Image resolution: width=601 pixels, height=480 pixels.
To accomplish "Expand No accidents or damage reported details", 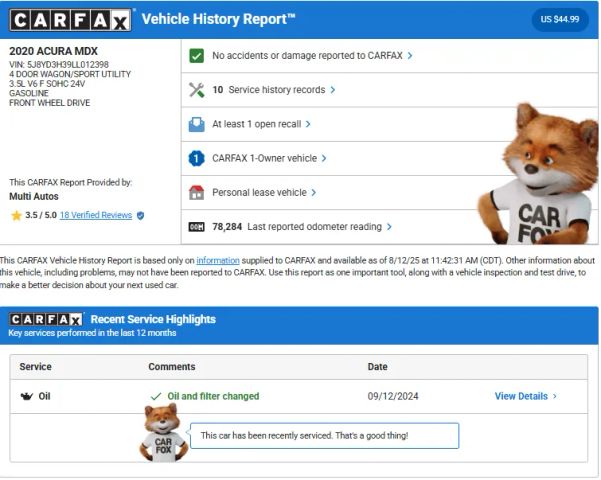I will click(312, 56).
